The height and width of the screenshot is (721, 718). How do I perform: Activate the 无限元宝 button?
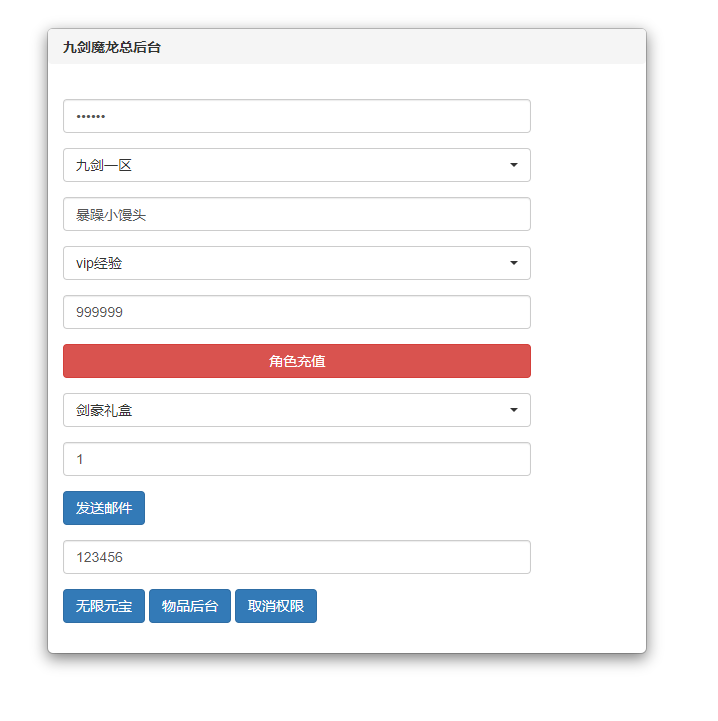coord(104,606)
